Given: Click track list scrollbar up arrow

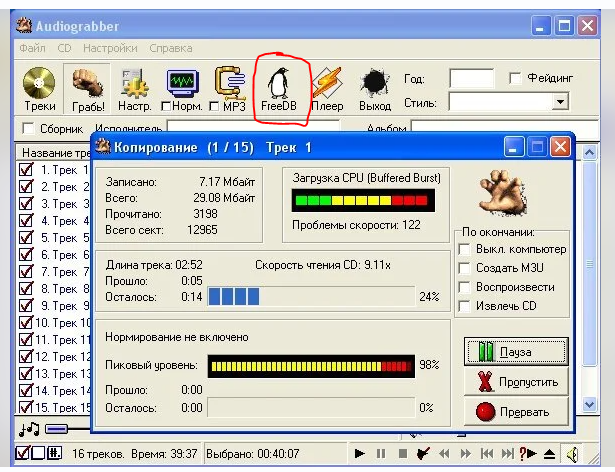Looking at the screenshot, I should click(x=590, y=153).
